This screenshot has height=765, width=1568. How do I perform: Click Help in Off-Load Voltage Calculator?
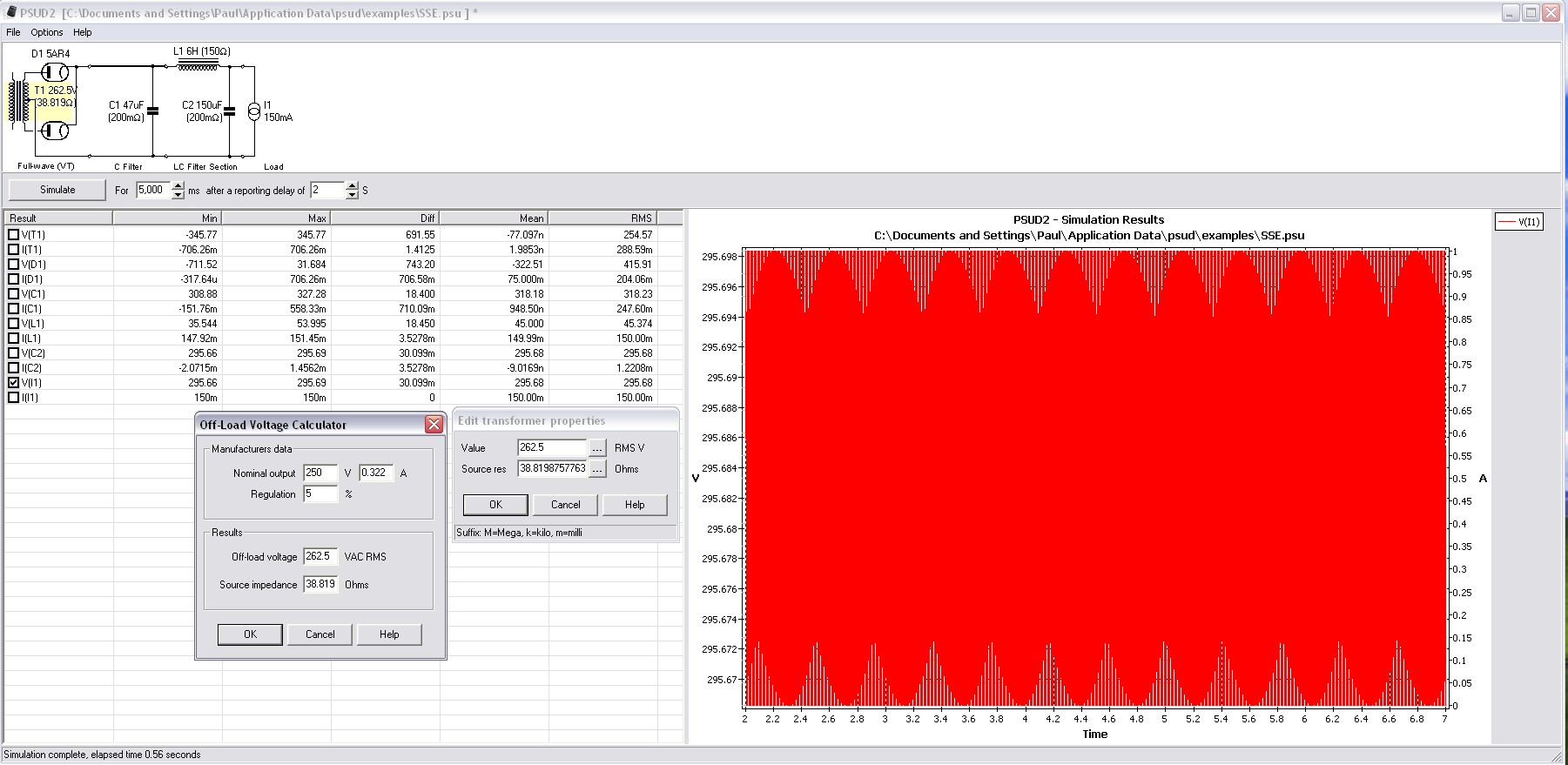click(389, 634)
